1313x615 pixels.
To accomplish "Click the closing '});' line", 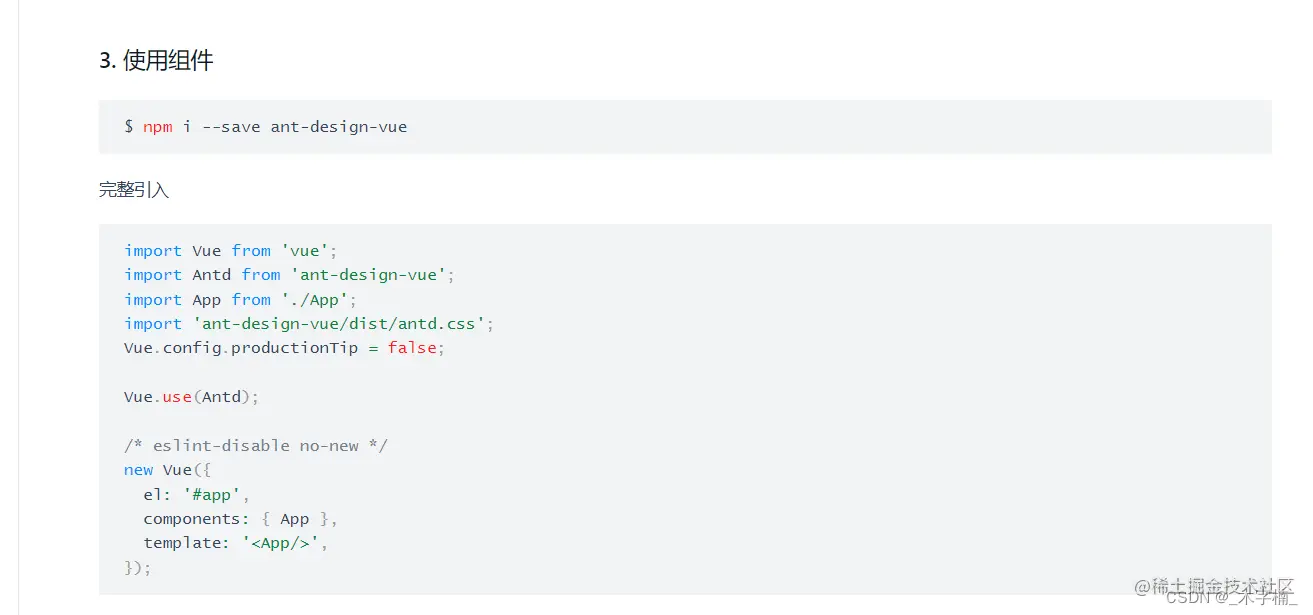I will point(138,568).
